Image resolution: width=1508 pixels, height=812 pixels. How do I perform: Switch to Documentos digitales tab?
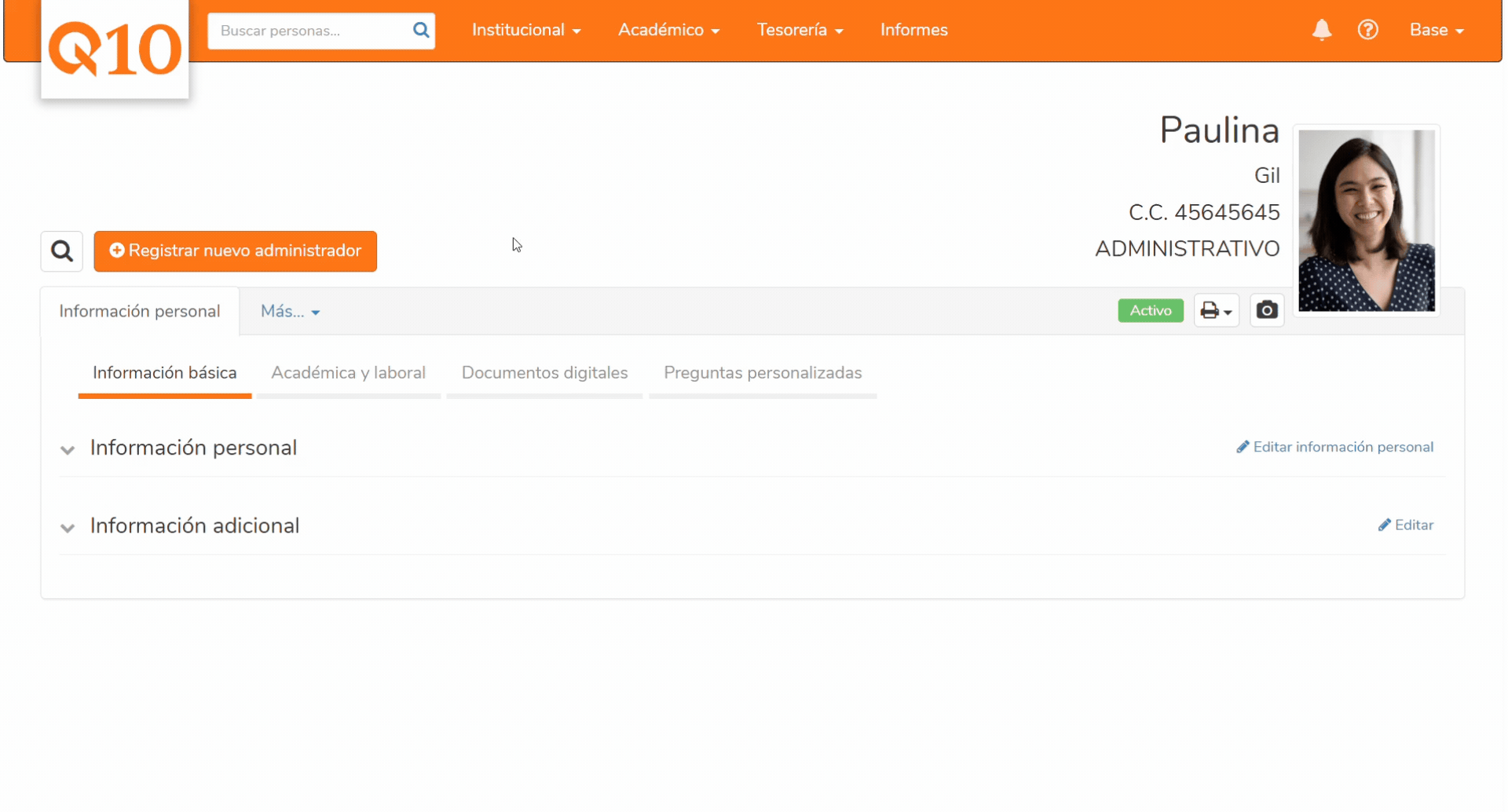coord(545,373)
